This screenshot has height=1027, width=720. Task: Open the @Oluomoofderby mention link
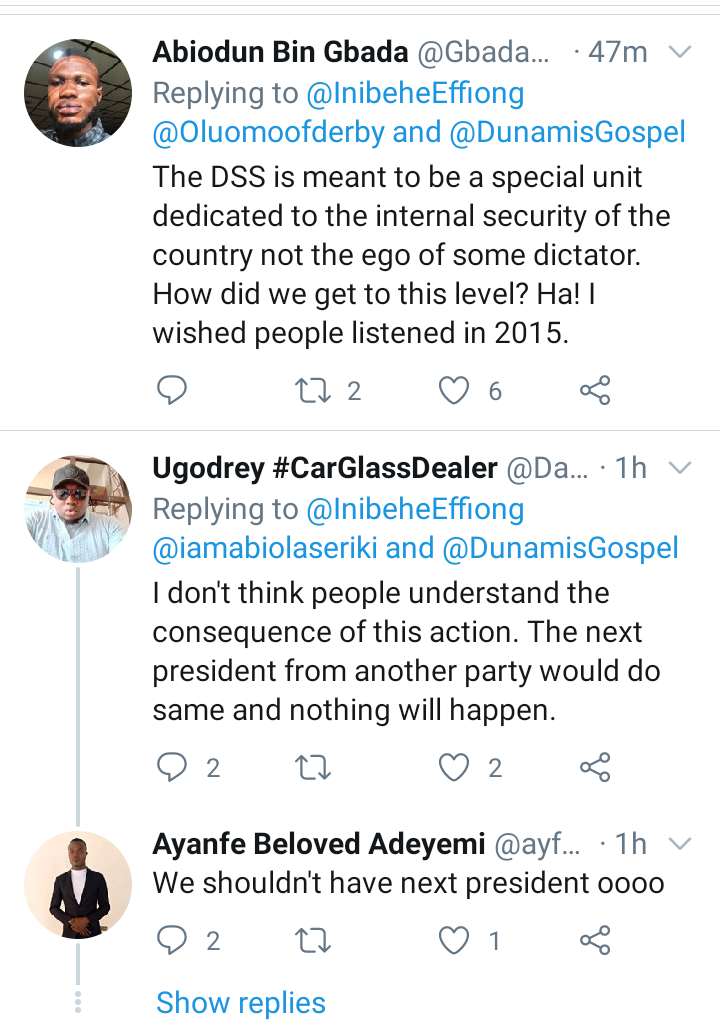tap(269, 132)
